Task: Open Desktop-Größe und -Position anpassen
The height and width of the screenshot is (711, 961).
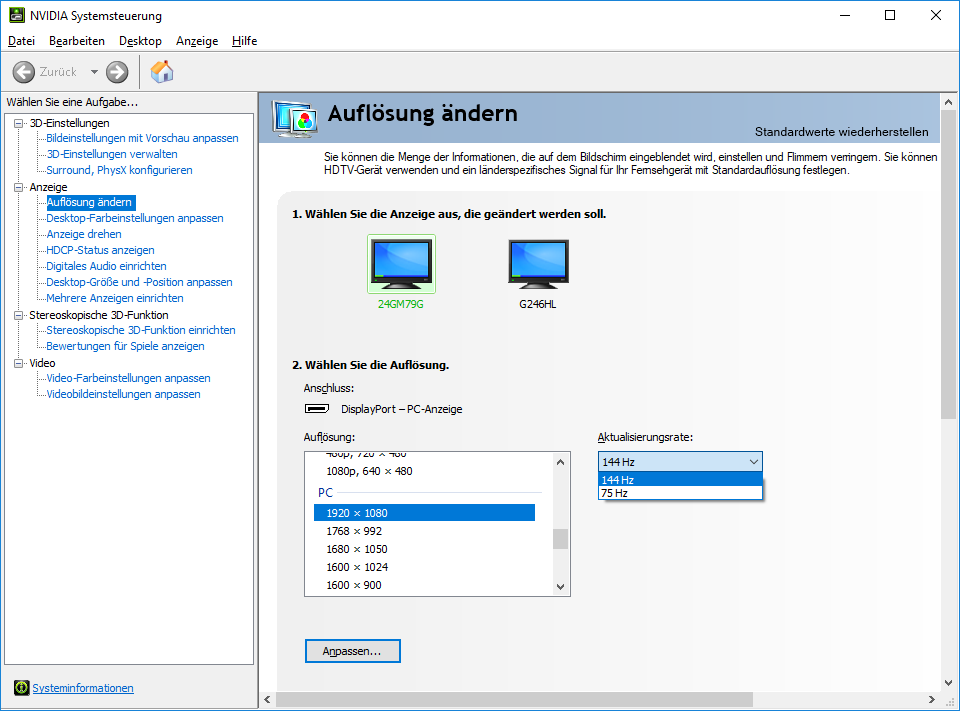Action: click(x=140, y=282)
